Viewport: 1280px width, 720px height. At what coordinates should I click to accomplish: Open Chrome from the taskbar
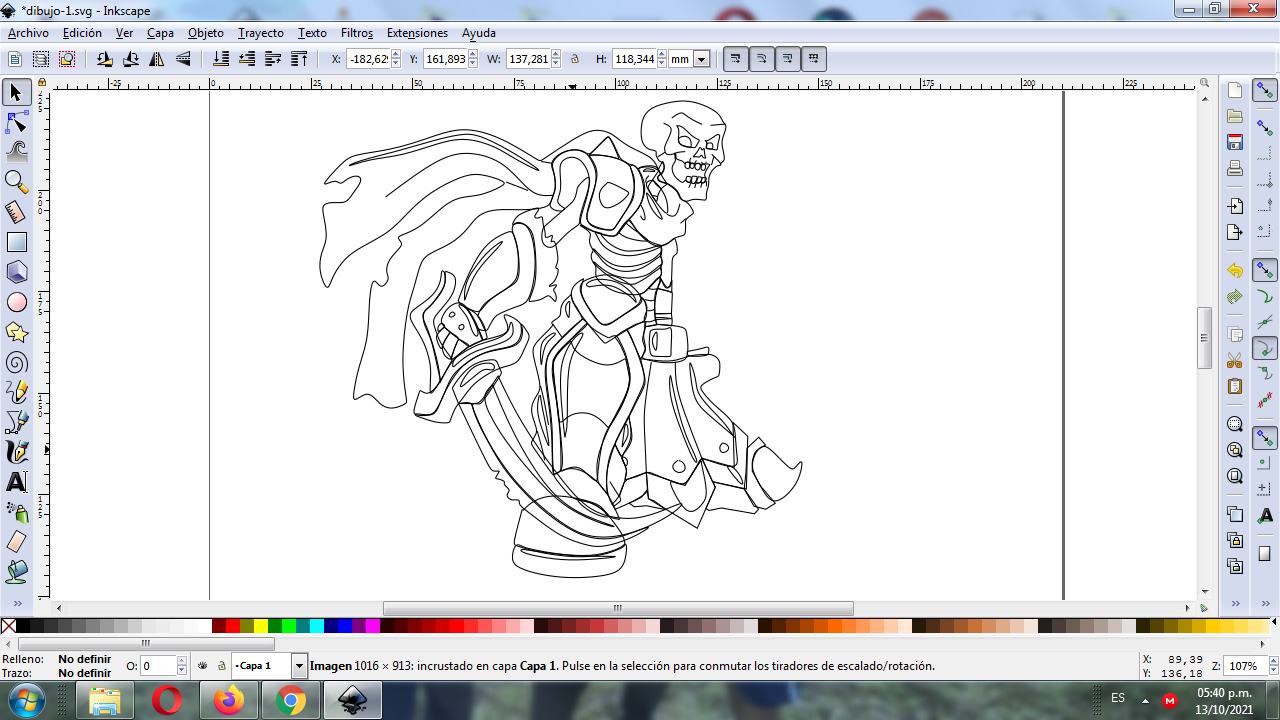(291, 700)
